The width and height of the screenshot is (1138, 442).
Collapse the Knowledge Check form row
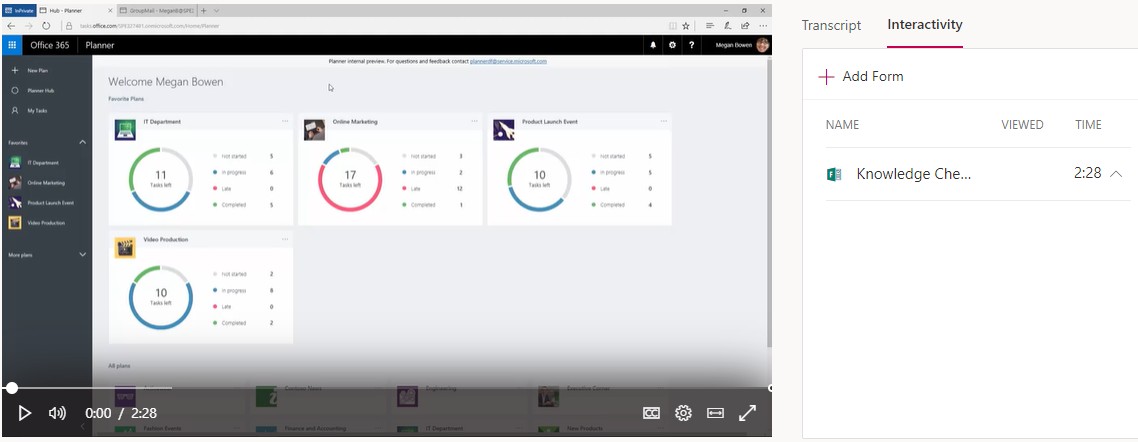point(1116,173)
